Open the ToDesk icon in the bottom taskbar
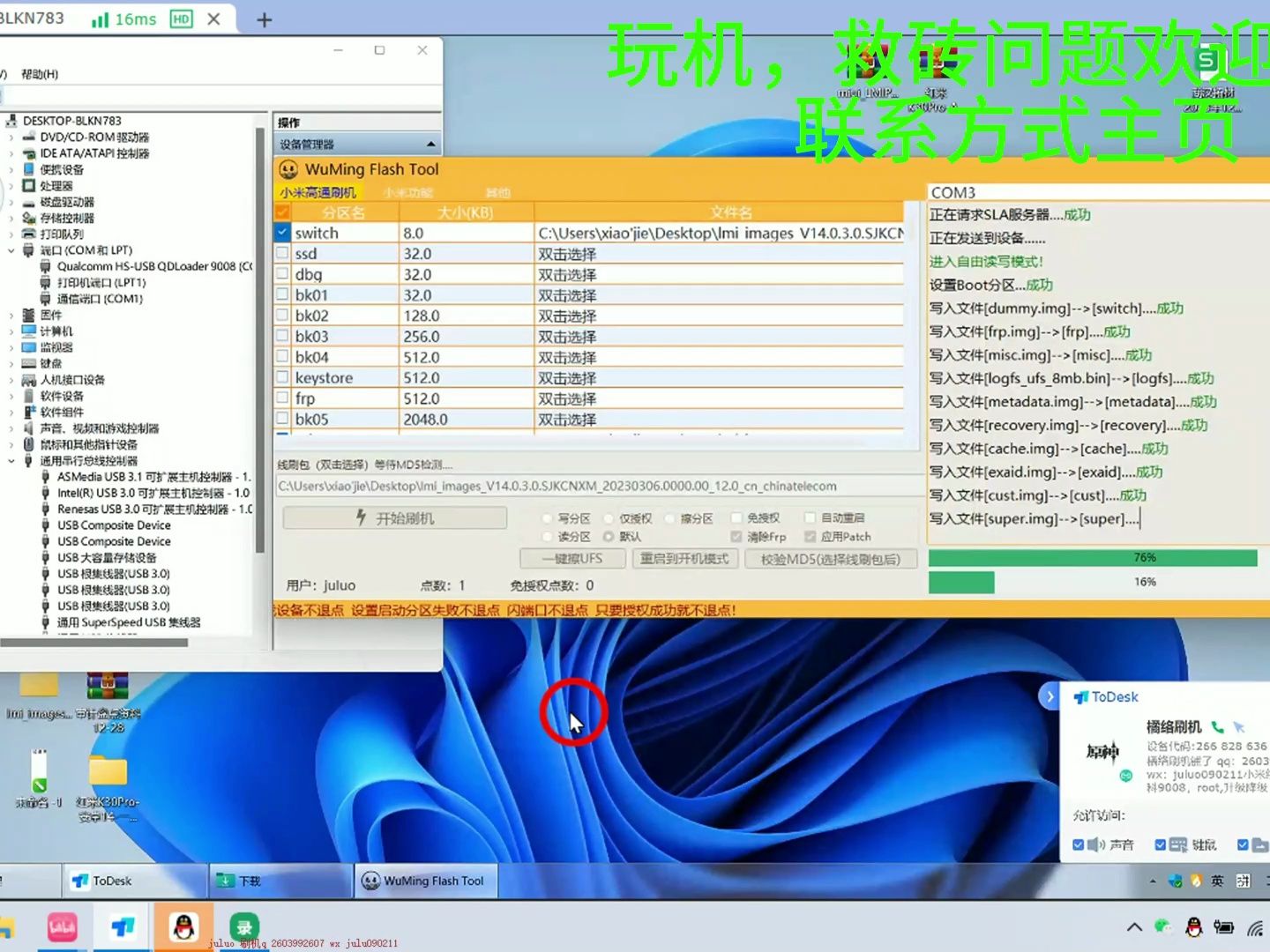Screen dimensions: 1270x952 [x=123, y=927]
